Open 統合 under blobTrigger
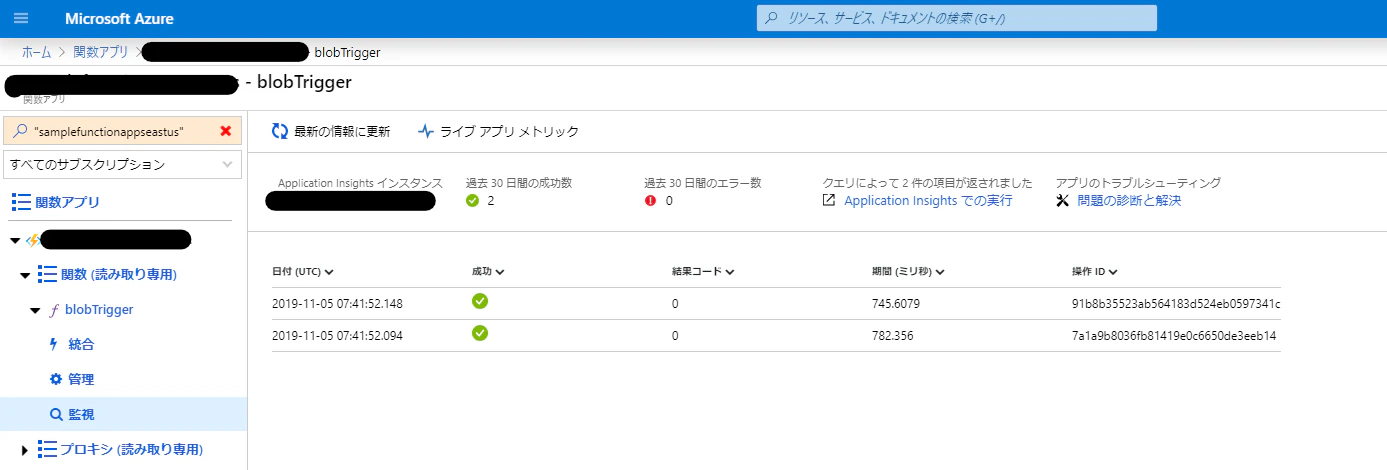 [82, 344]
